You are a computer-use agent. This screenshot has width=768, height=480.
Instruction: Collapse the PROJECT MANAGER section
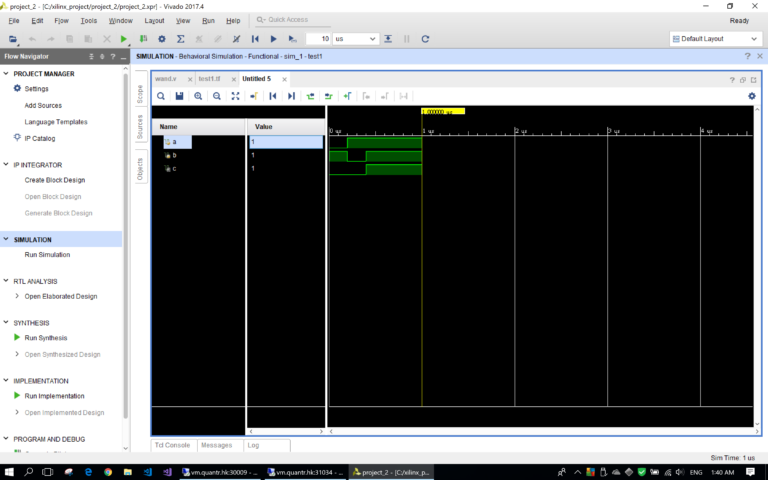(x=6, y=73)
